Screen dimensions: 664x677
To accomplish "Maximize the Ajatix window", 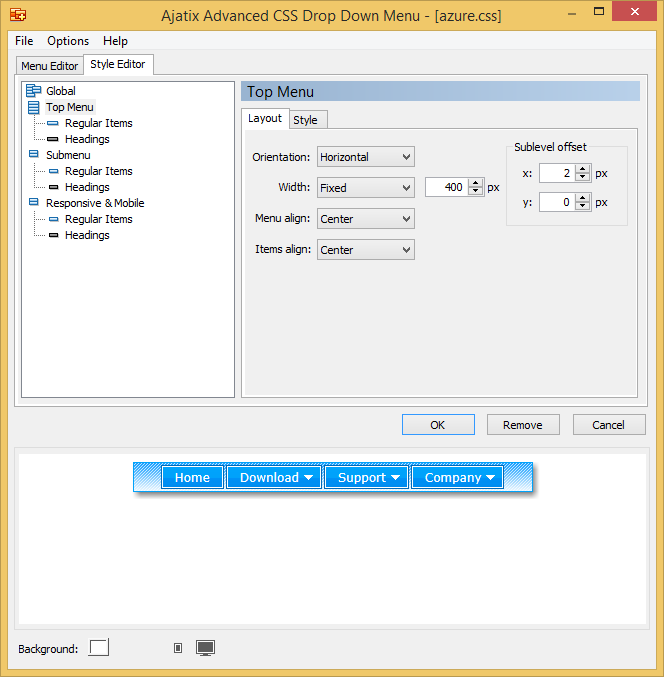I will tap(599, 12).
